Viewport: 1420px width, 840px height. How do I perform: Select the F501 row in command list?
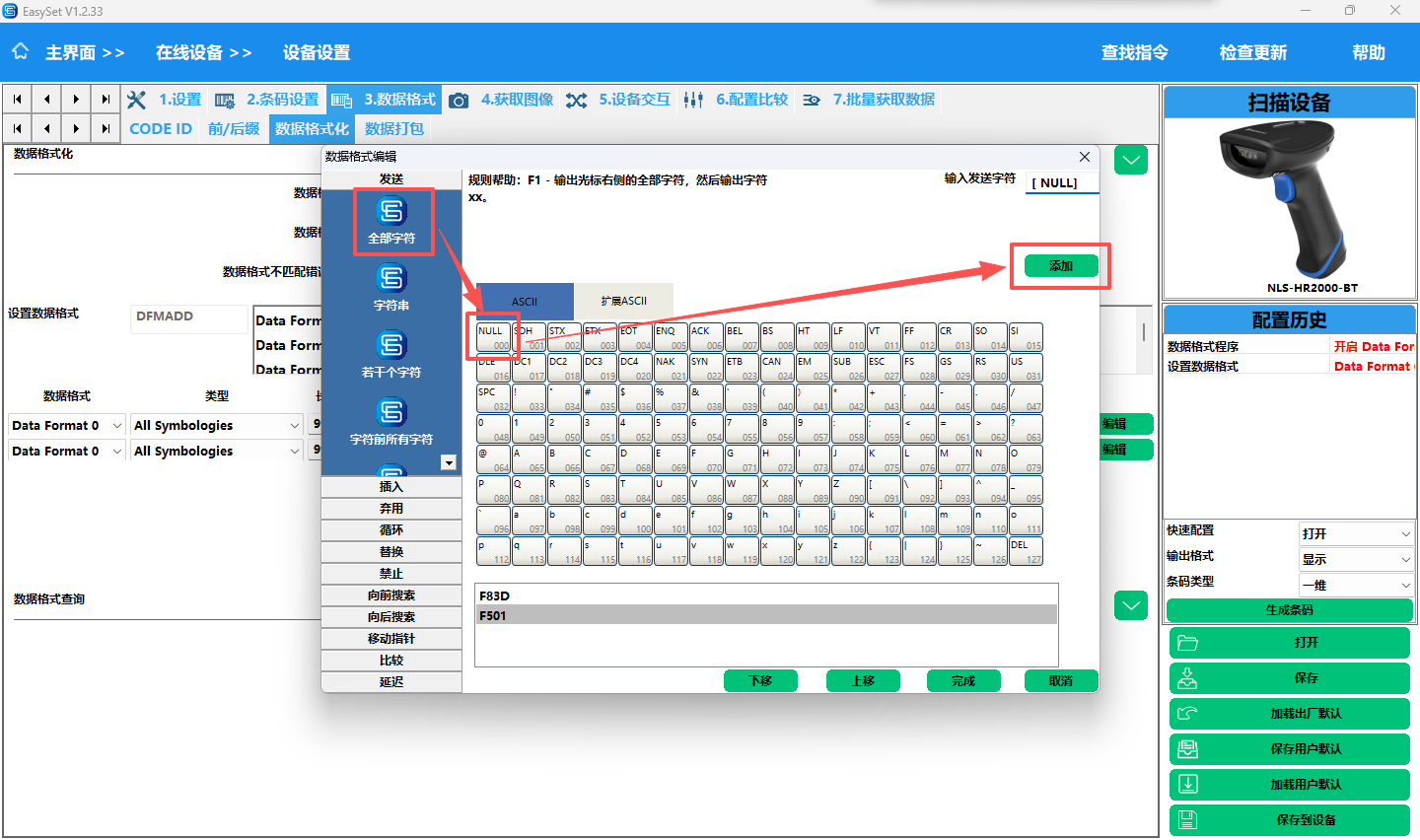point(765,615)
